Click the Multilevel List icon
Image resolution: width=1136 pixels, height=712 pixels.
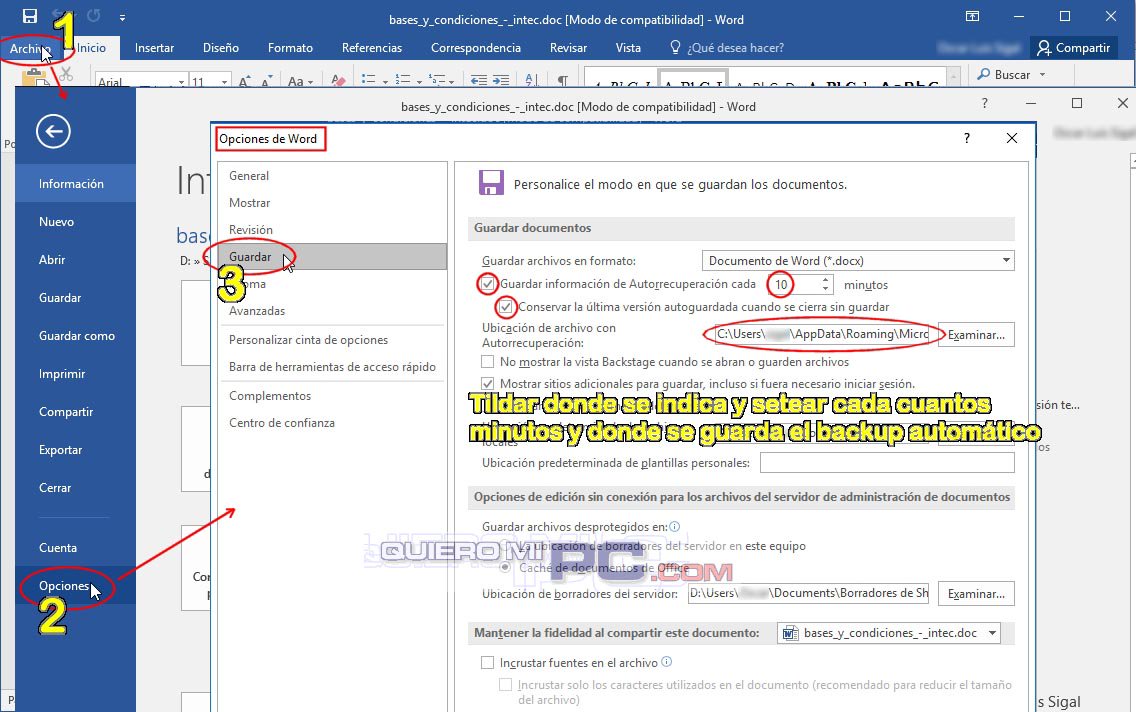pyautogui.click(x=437, y=80)
